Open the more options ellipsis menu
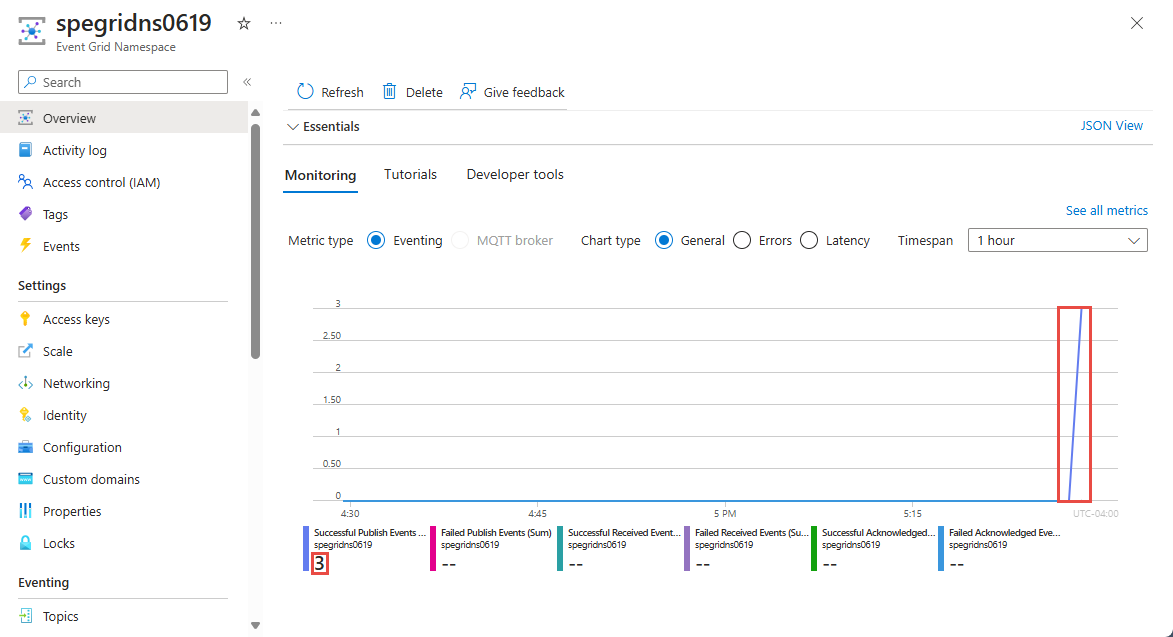Image resolution: width=1173 pixels, height=637 pixels. point(276,23)
